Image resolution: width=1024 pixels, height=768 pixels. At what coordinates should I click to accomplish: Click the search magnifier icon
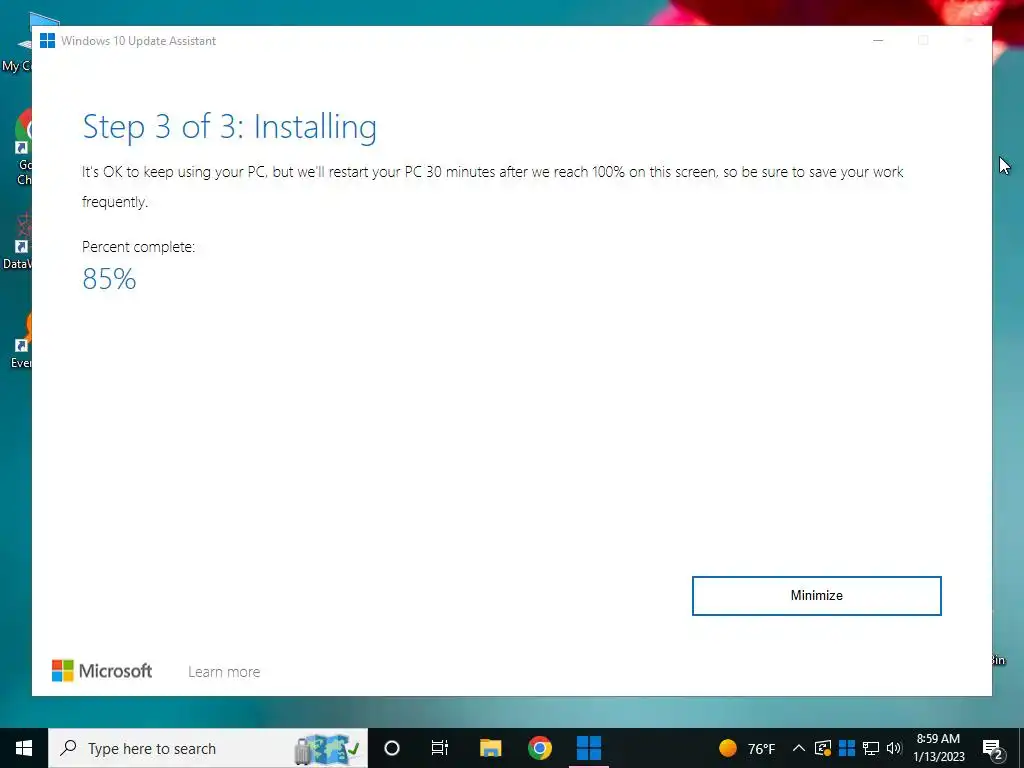pyautogui.click(x=69, y=748)
